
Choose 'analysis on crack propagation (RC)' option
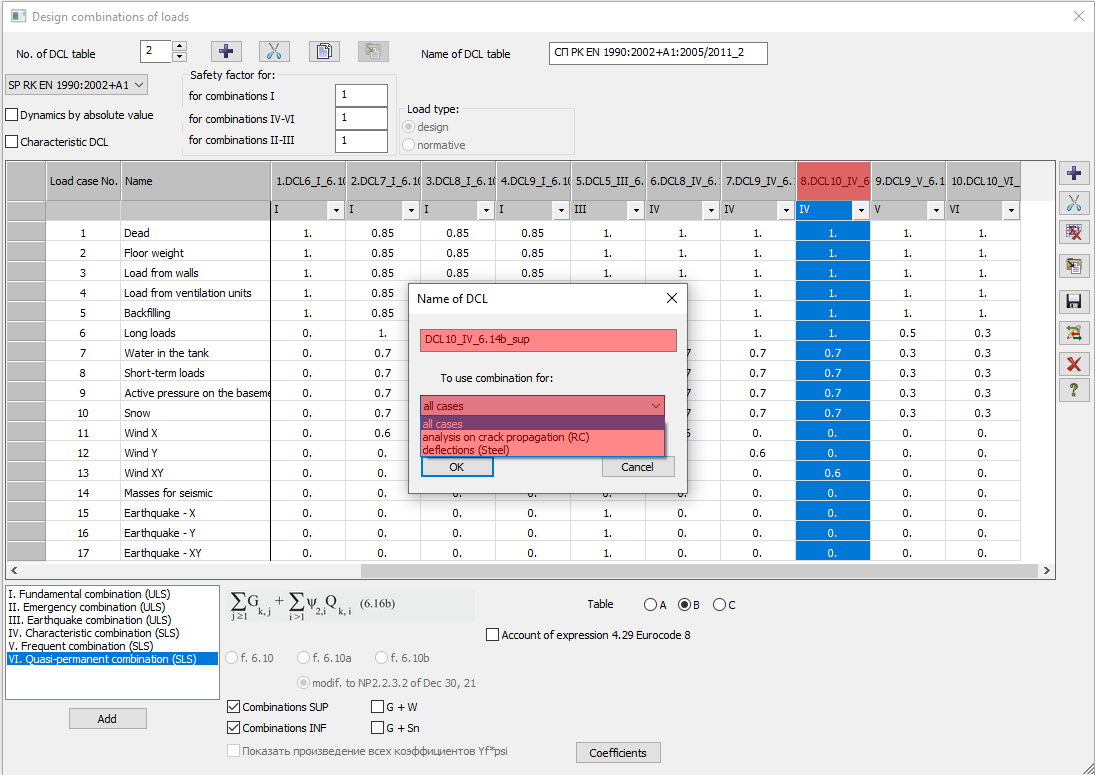(506, 437)
